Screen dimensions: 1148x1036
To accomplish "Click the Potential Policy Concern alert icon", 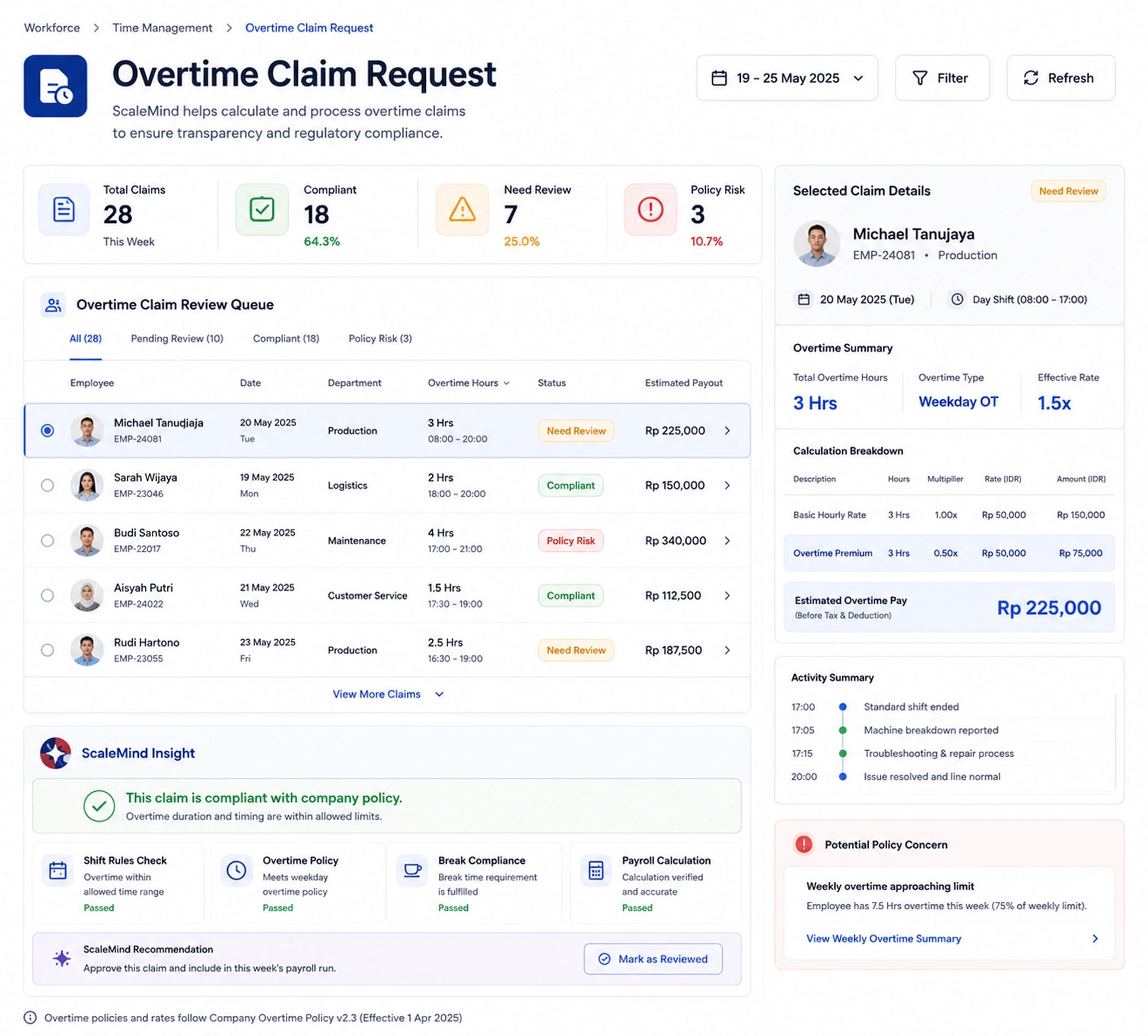I will [x=804, y=844].
